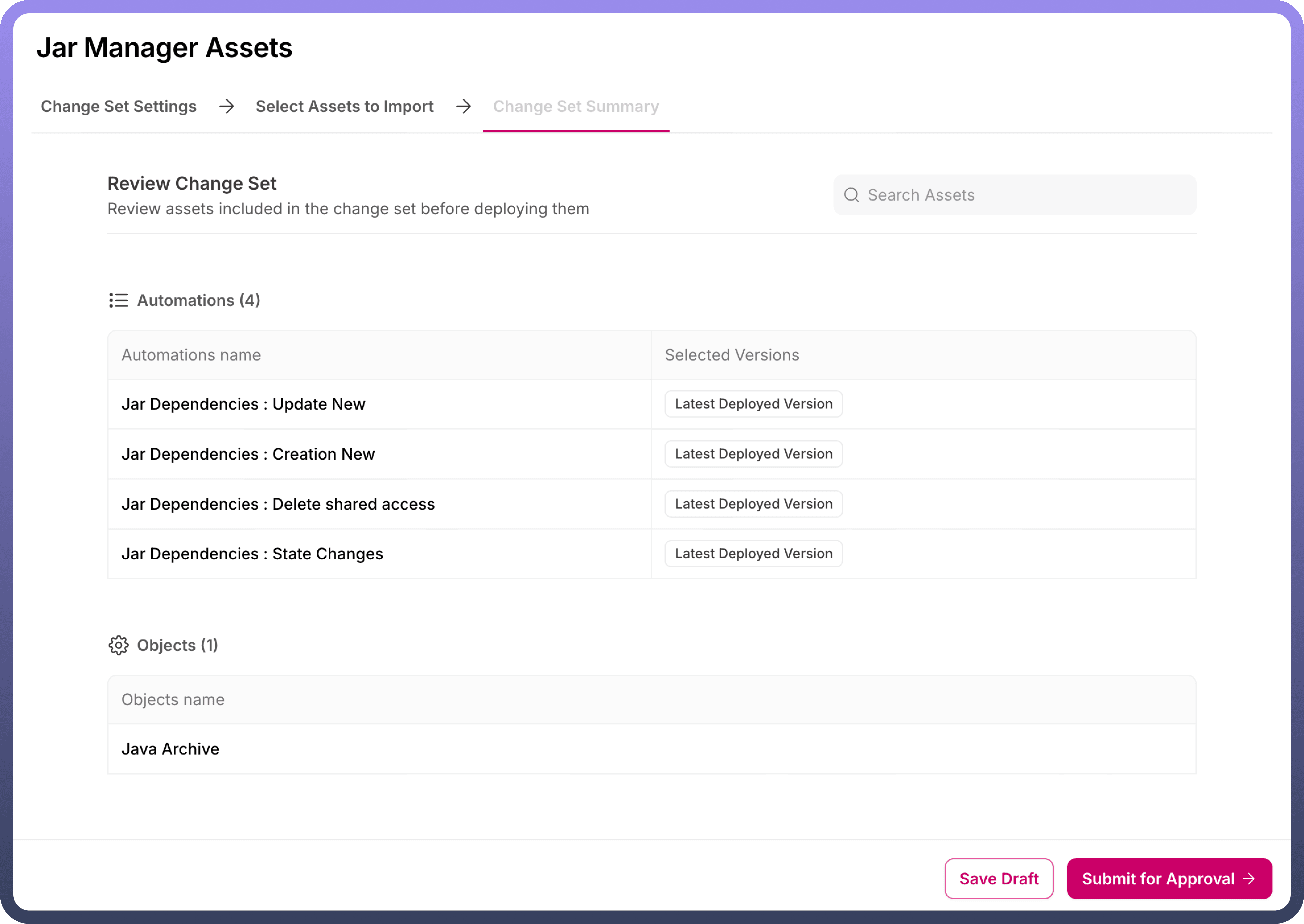Click the search magnifier icon

[x=851, y=195]
